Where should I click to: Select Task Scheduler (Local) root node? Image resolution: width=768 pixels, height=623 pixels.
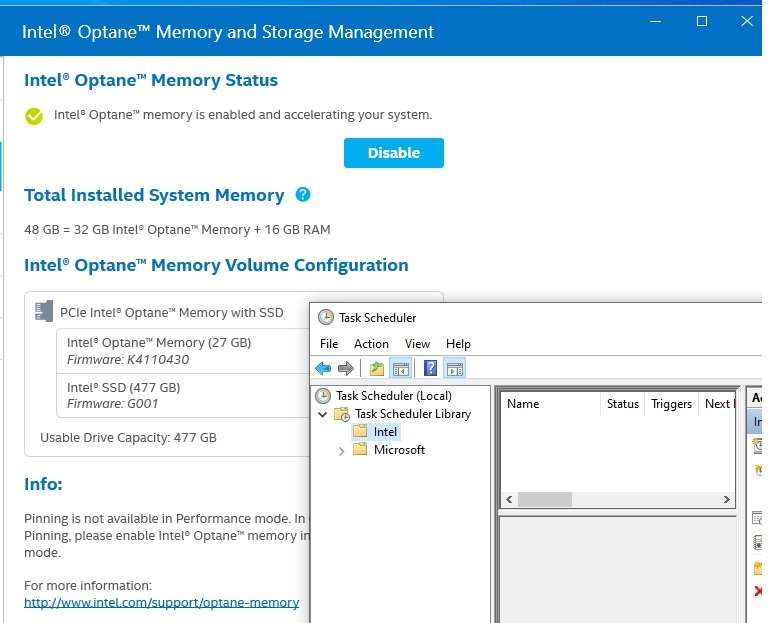tap(393, 396)
